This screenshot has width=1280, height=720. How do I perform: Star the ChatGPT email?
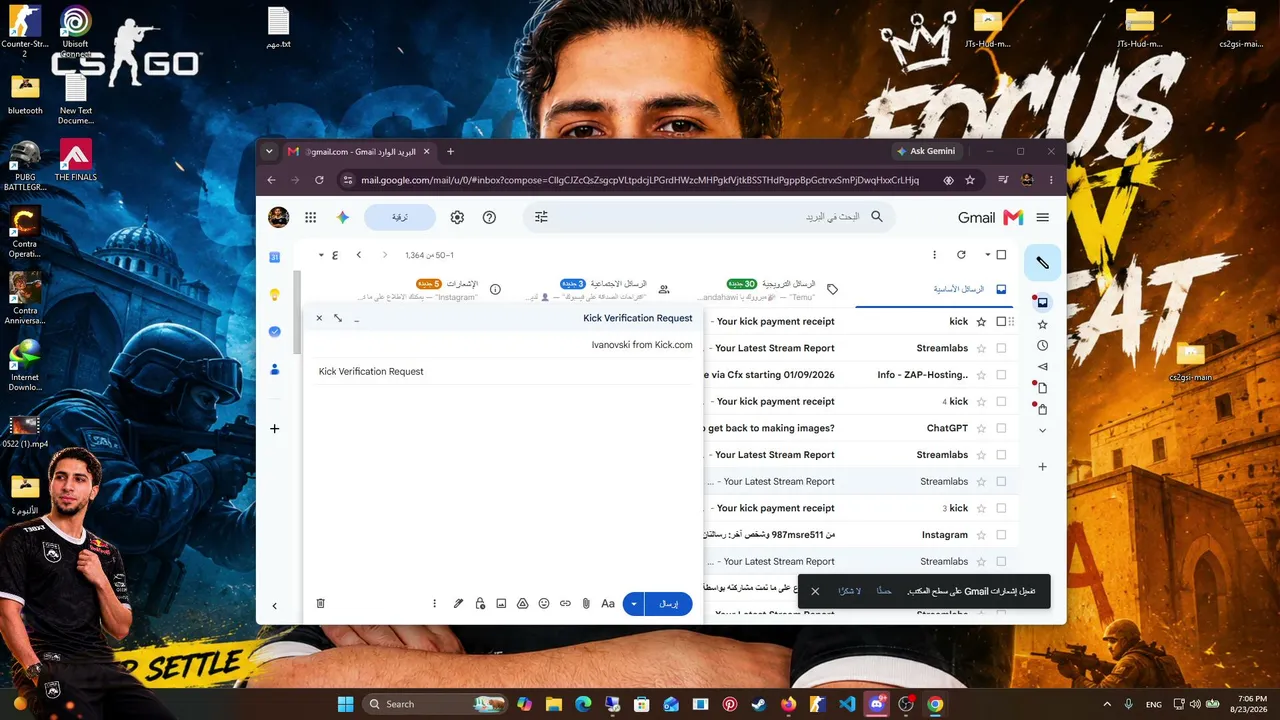click(981, 428)
